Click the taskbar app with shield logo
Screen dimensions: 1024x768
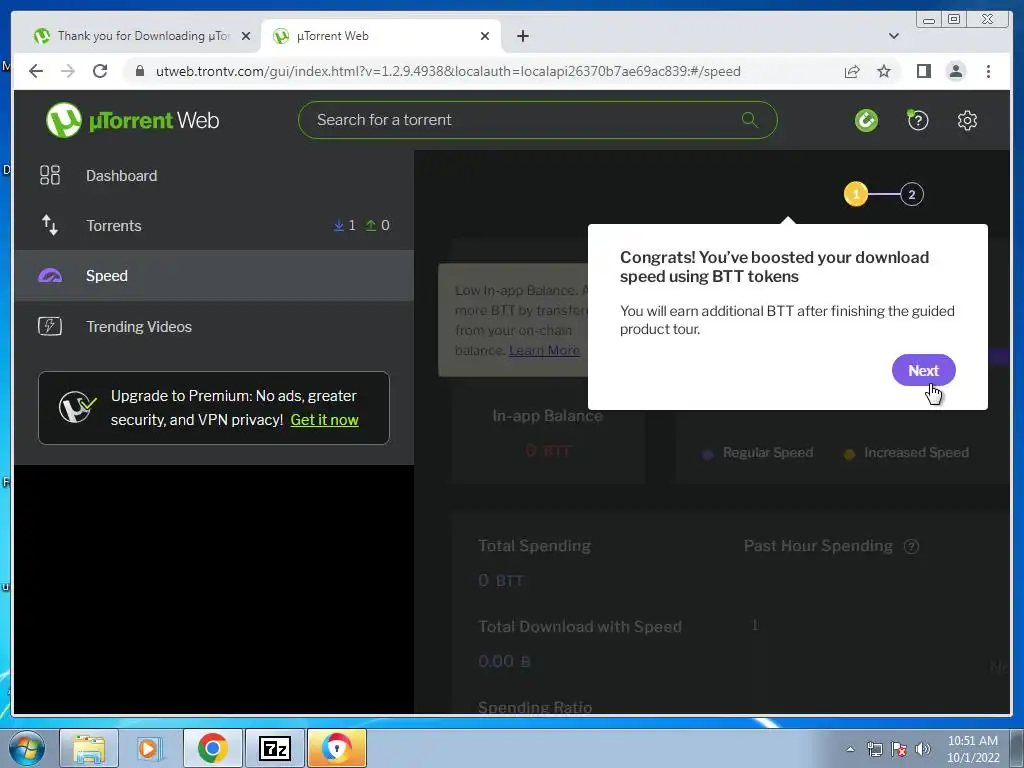point(337,748)
